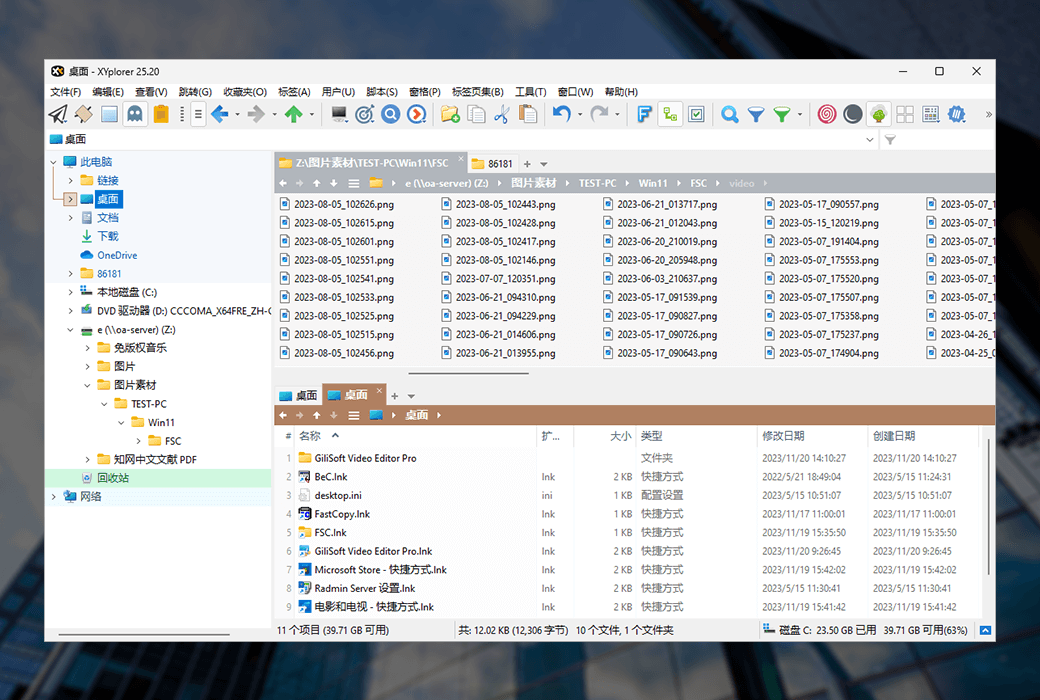
Task: Click the scissors Cut icon
Action: pyautogui.click(x=502, y=114)
